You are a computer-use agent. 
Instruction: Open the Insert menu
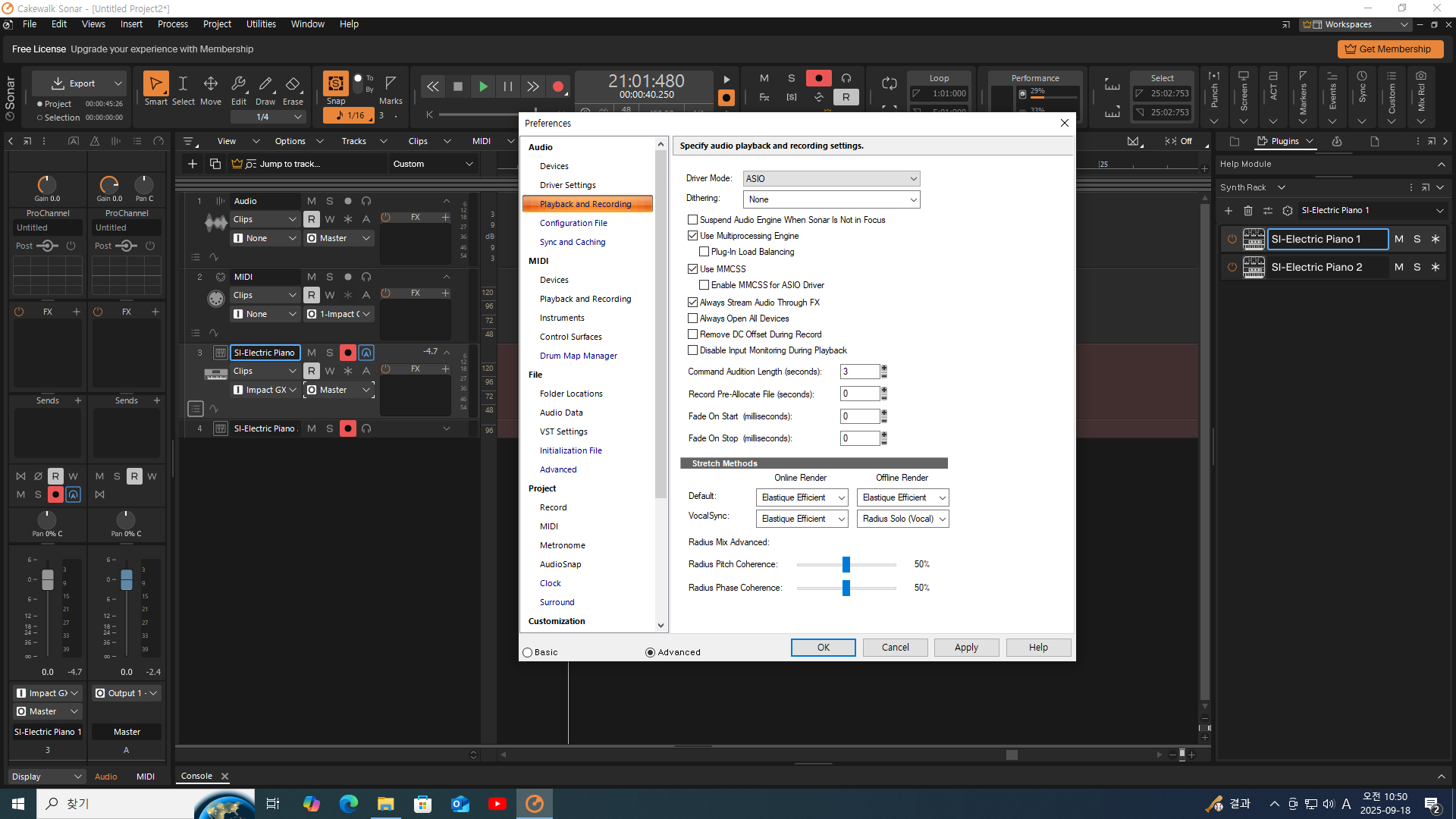131,24
